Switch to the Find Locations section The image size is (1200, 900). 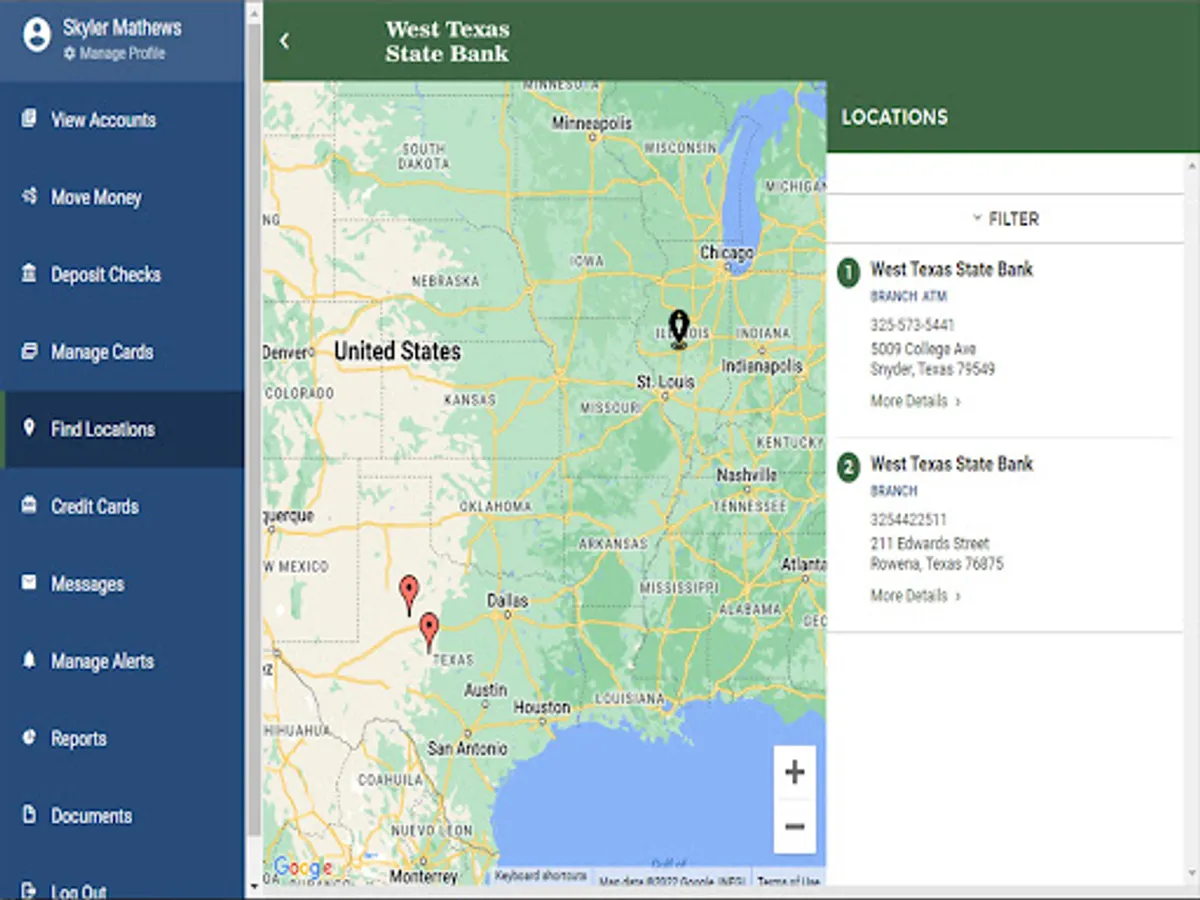pos(100,429)
